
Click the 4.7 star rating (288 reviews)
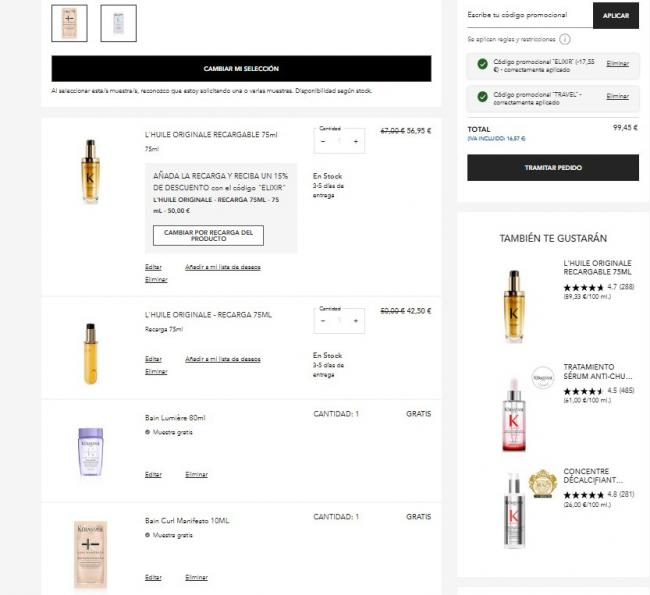pyautogui.click(x=599, y=287)
